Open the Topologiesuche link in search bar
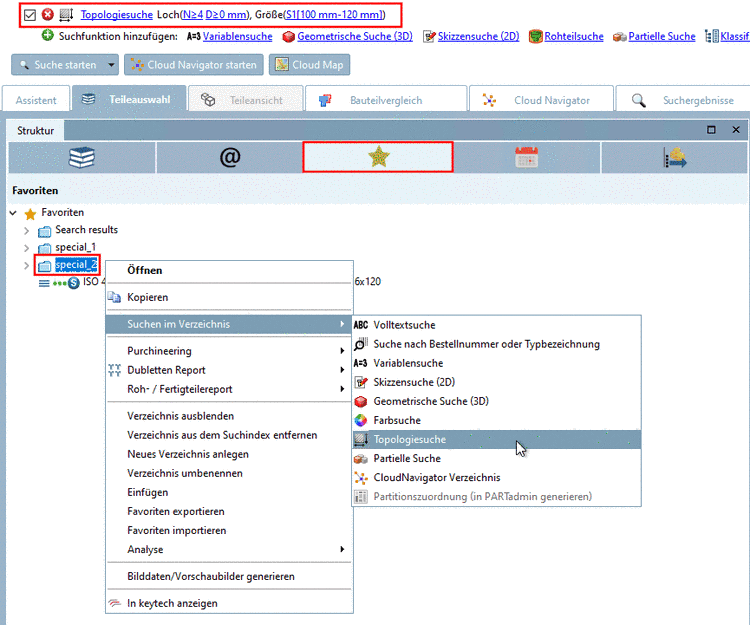This screenshot has height=625, width=750. 116,15
